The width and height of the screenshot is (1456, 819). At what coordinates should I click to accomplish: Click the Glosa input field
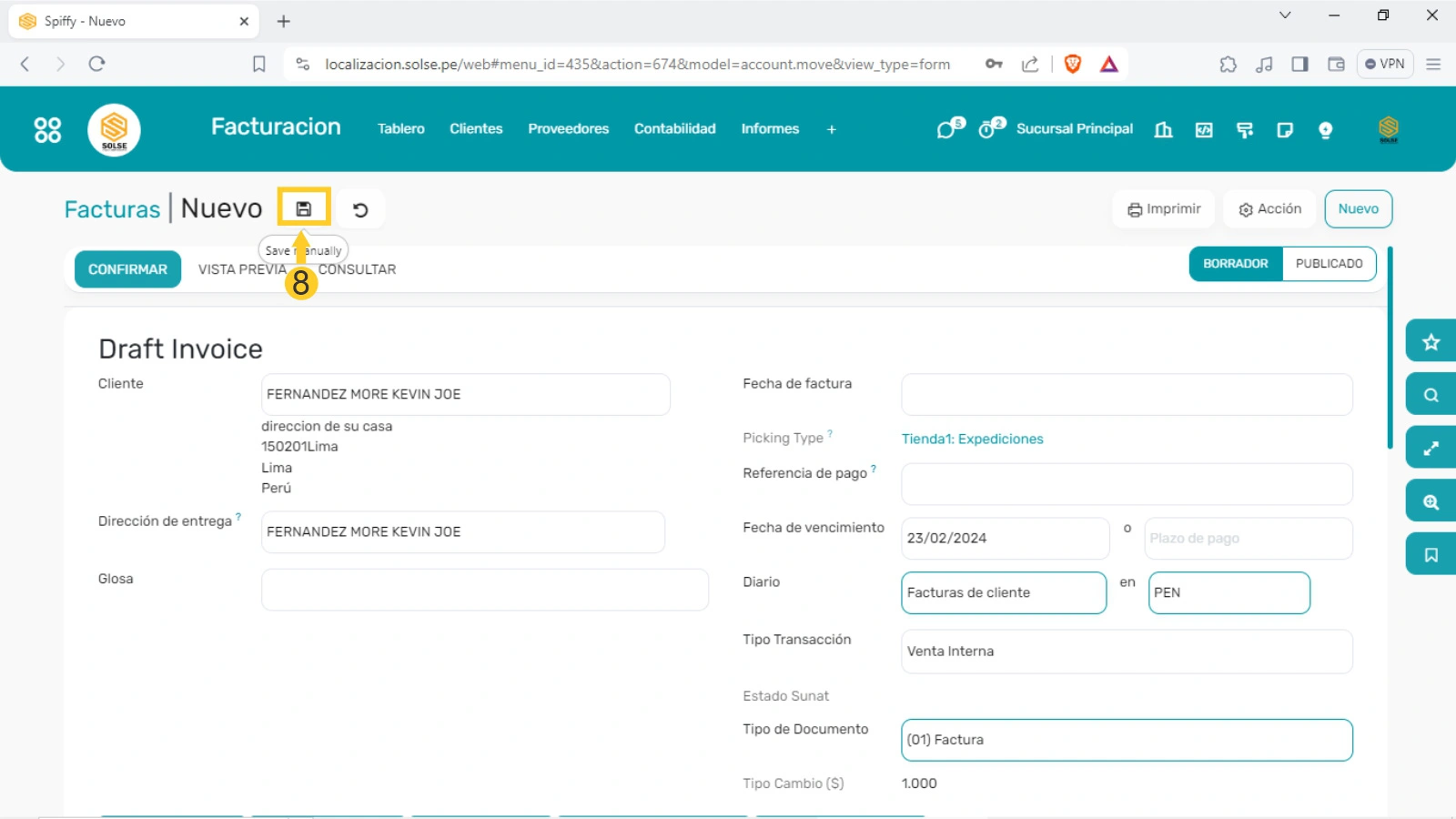click(x=484, y=590)
